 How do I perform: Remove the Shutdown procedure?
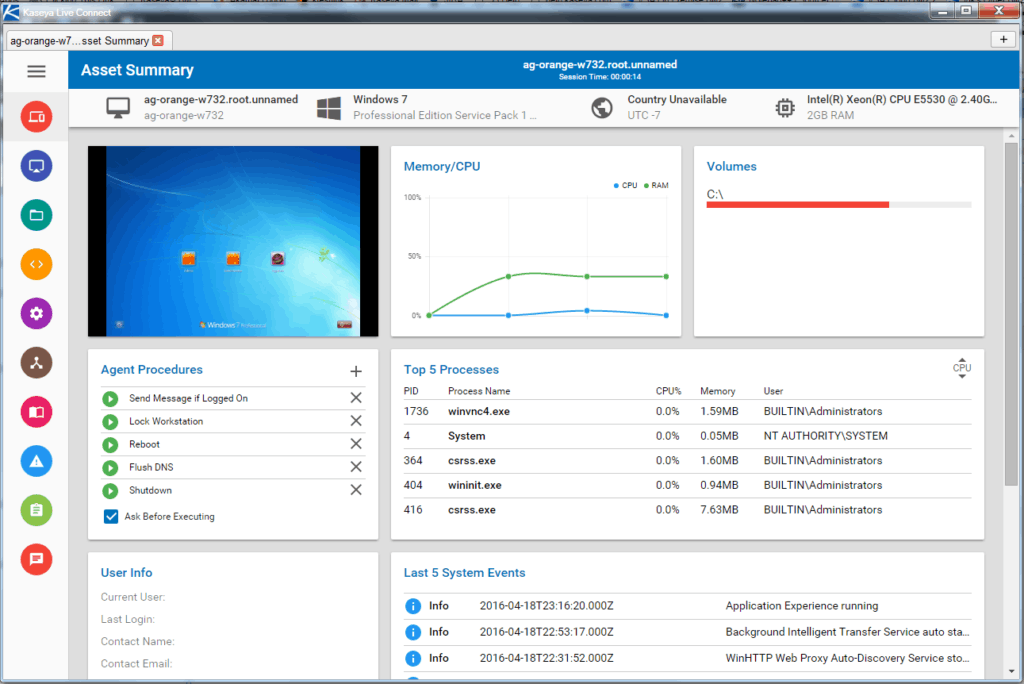coord(355,490)
